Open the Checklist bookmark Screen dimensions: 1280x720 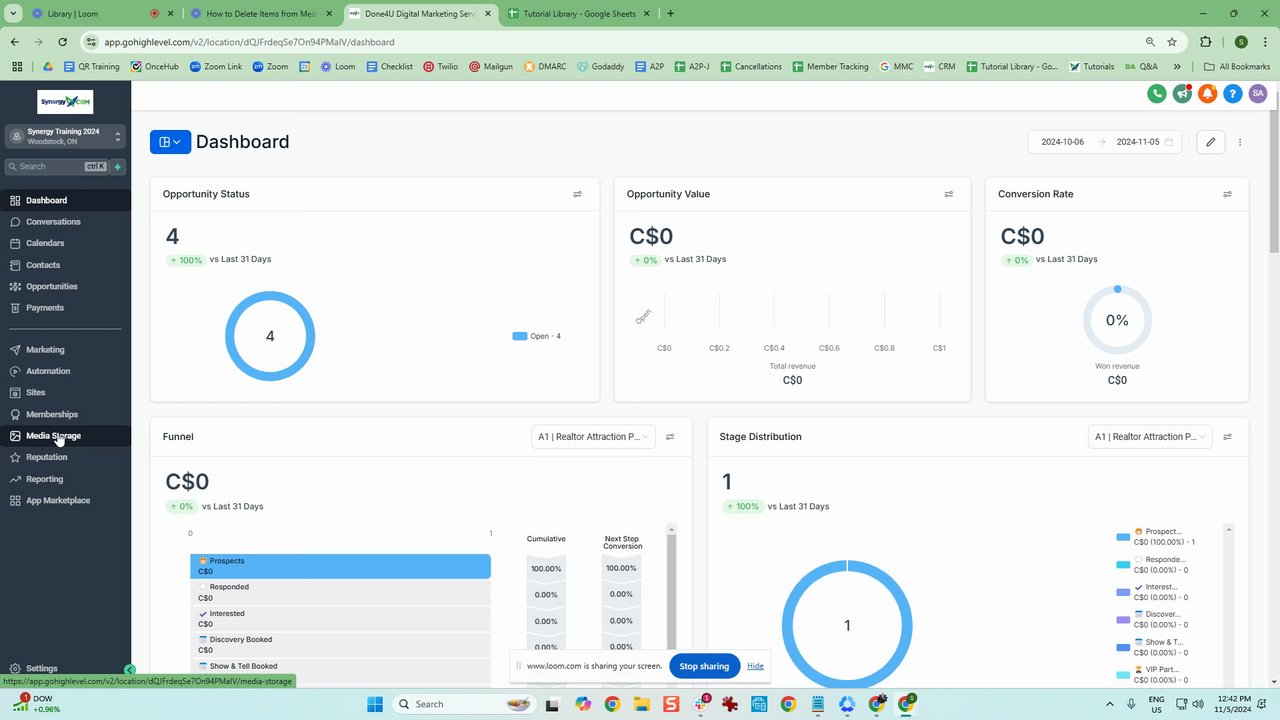pos(389,67)
